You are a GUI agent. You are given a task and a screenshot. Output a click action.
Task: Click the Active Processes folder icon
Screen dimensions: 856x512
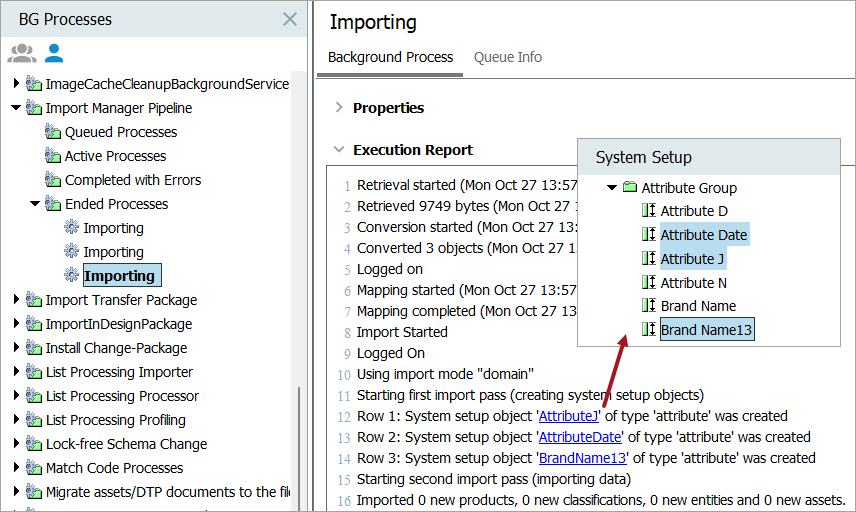(x=53, y=156)
